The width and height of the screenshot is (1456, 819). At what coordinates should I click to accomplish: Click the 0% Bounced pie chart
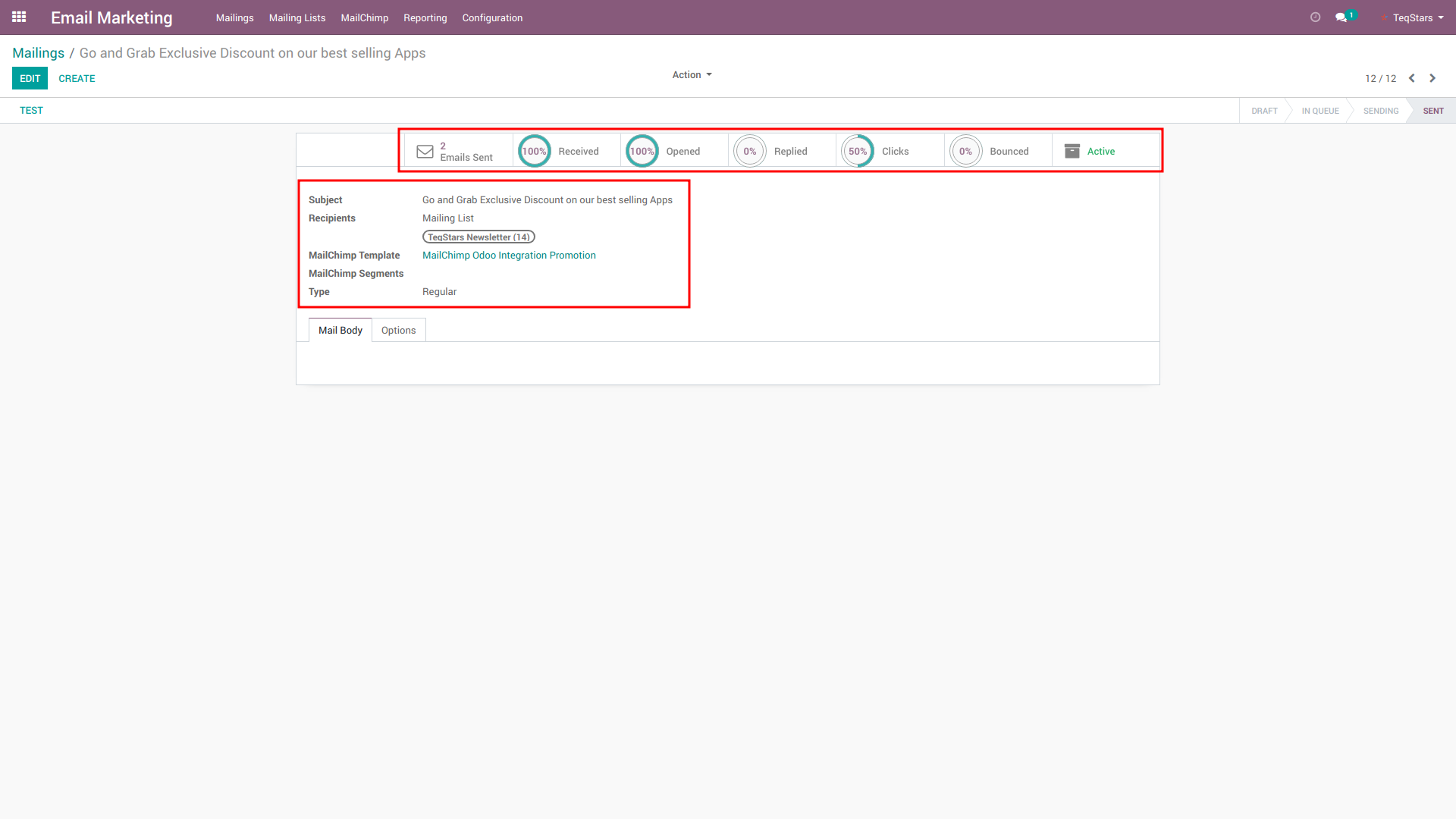point(965,152)
